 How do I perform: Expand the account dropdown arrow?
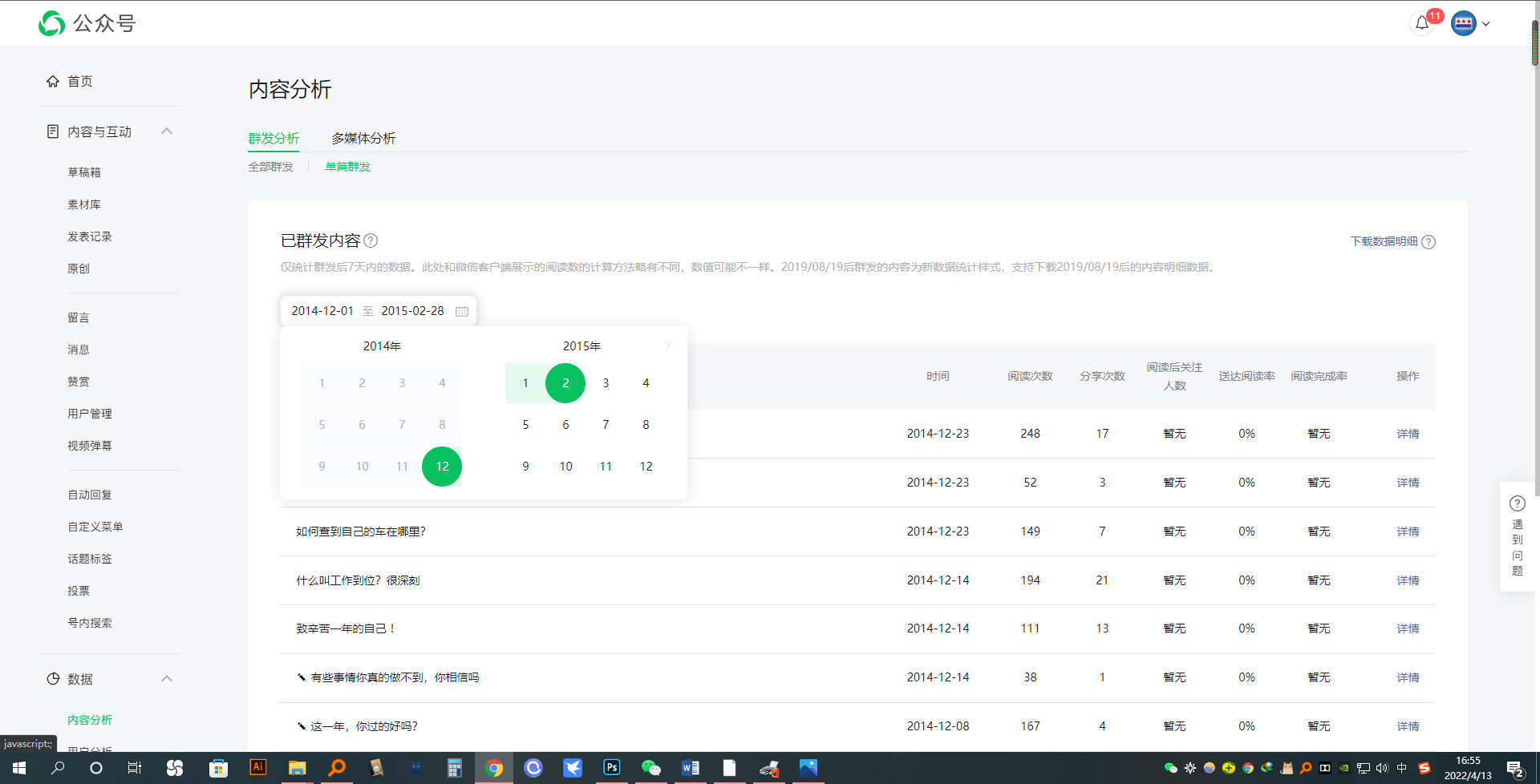(x=1486, y=24)
